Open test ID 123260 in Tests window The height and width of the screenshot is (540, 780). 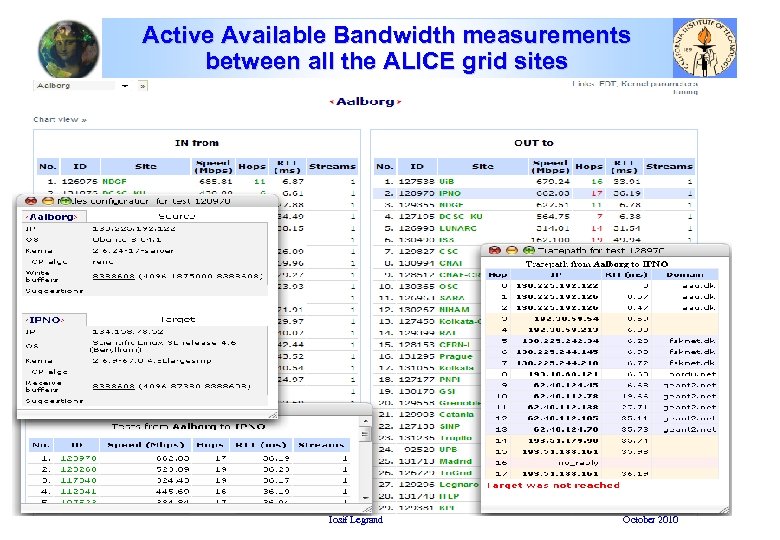click(x=78, y=469)
